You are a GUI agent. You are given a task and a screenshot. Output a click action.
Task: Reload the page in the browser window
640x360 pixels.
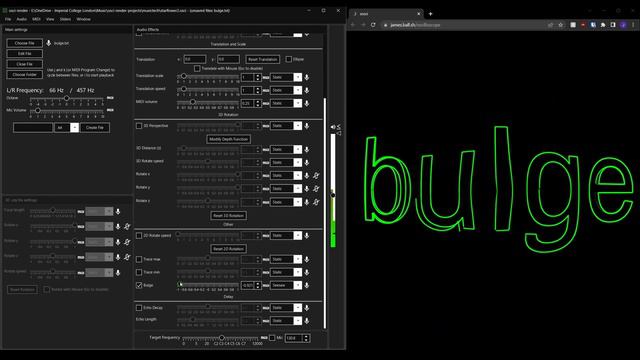pos(373,25)
